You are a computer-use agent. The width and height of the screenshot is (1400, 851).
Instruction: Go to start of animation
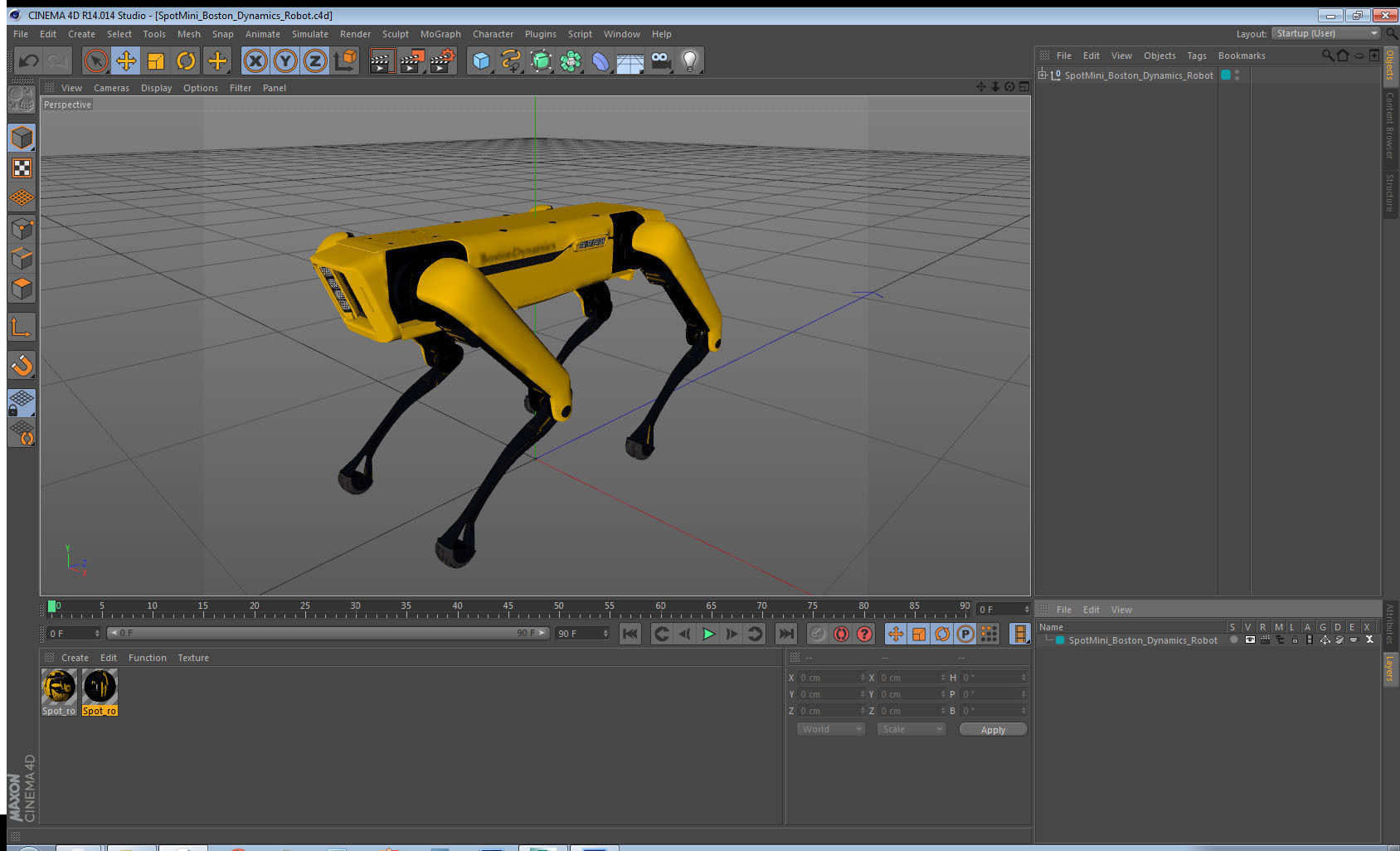[630, 634]
